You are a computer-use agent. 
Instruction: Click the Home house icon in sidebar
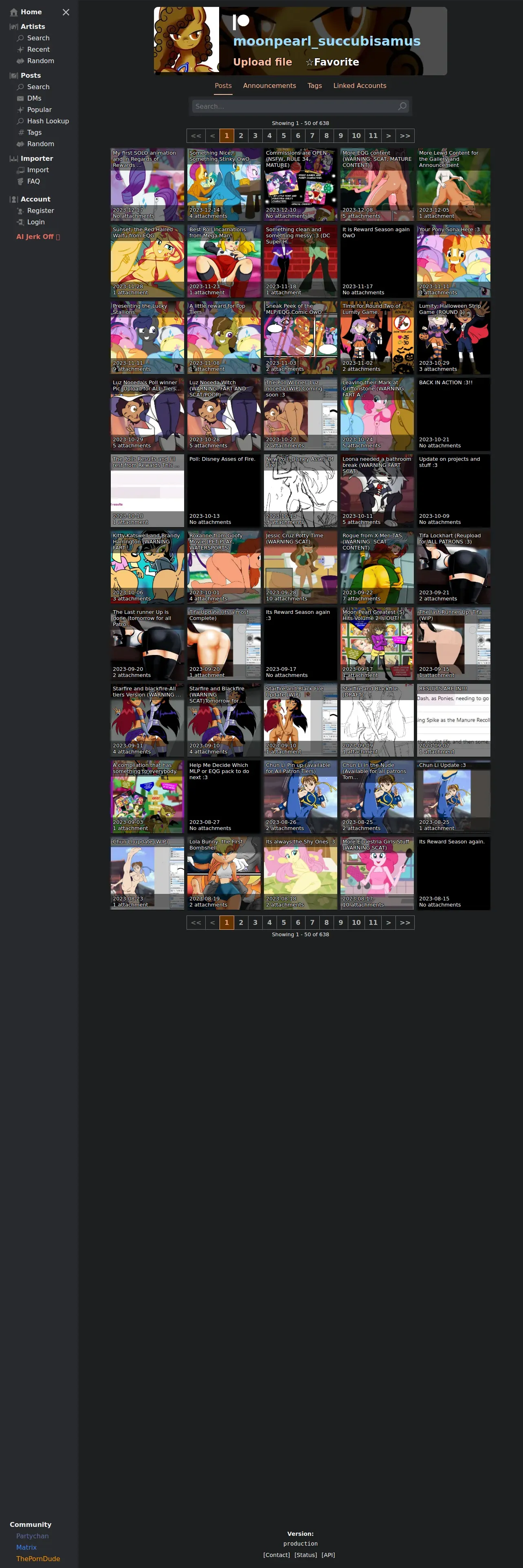click(14, 12)
